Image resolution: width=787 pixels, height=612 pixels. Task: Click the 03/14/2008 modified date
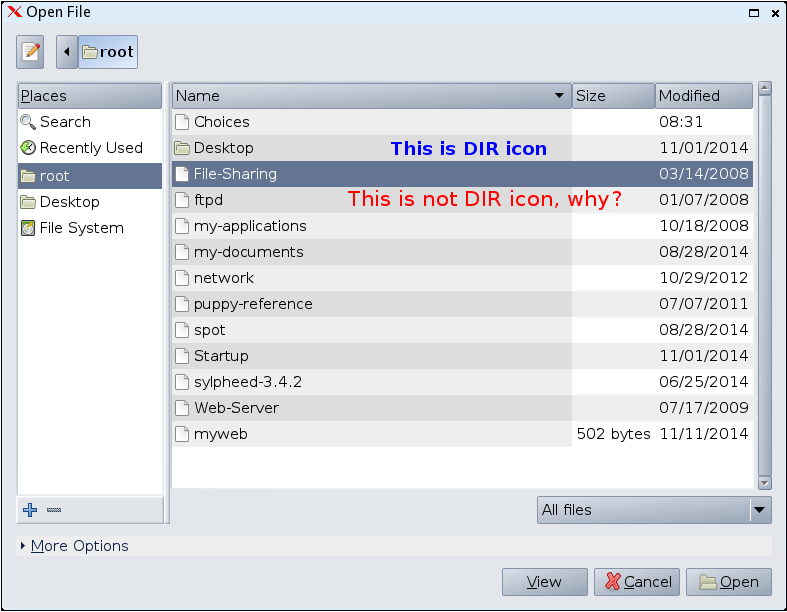704,174
